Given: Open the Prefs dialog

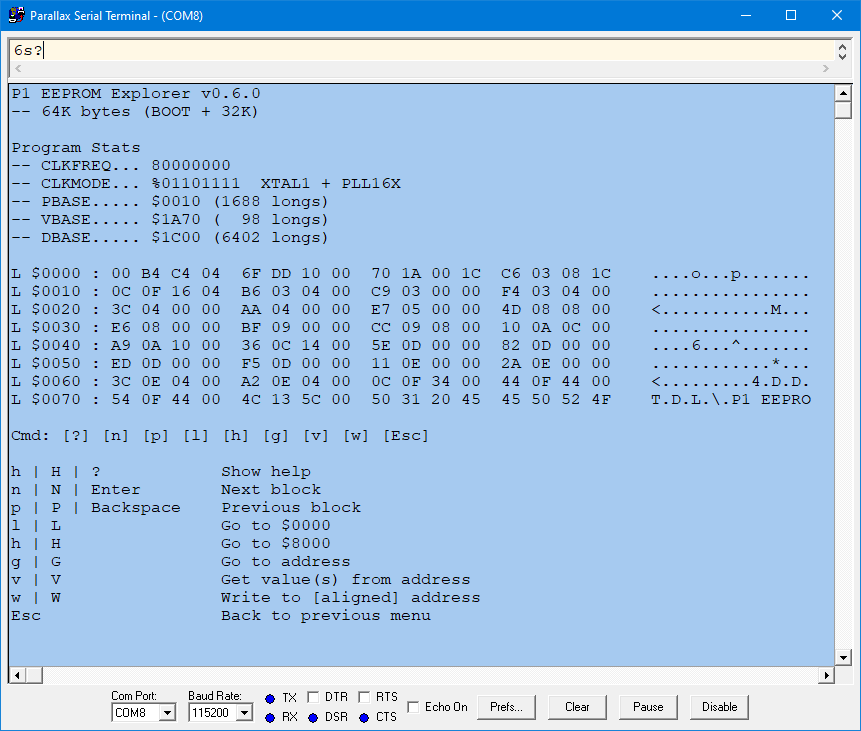Looking at the screenshot, I should click(x=507, y=707).
